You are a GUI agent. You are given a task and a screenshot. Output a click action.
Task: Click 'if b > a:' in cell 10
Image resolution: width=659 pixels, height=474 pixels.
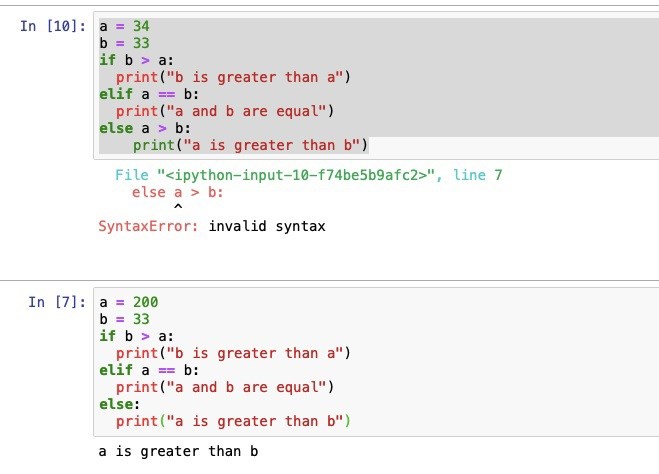137,60
